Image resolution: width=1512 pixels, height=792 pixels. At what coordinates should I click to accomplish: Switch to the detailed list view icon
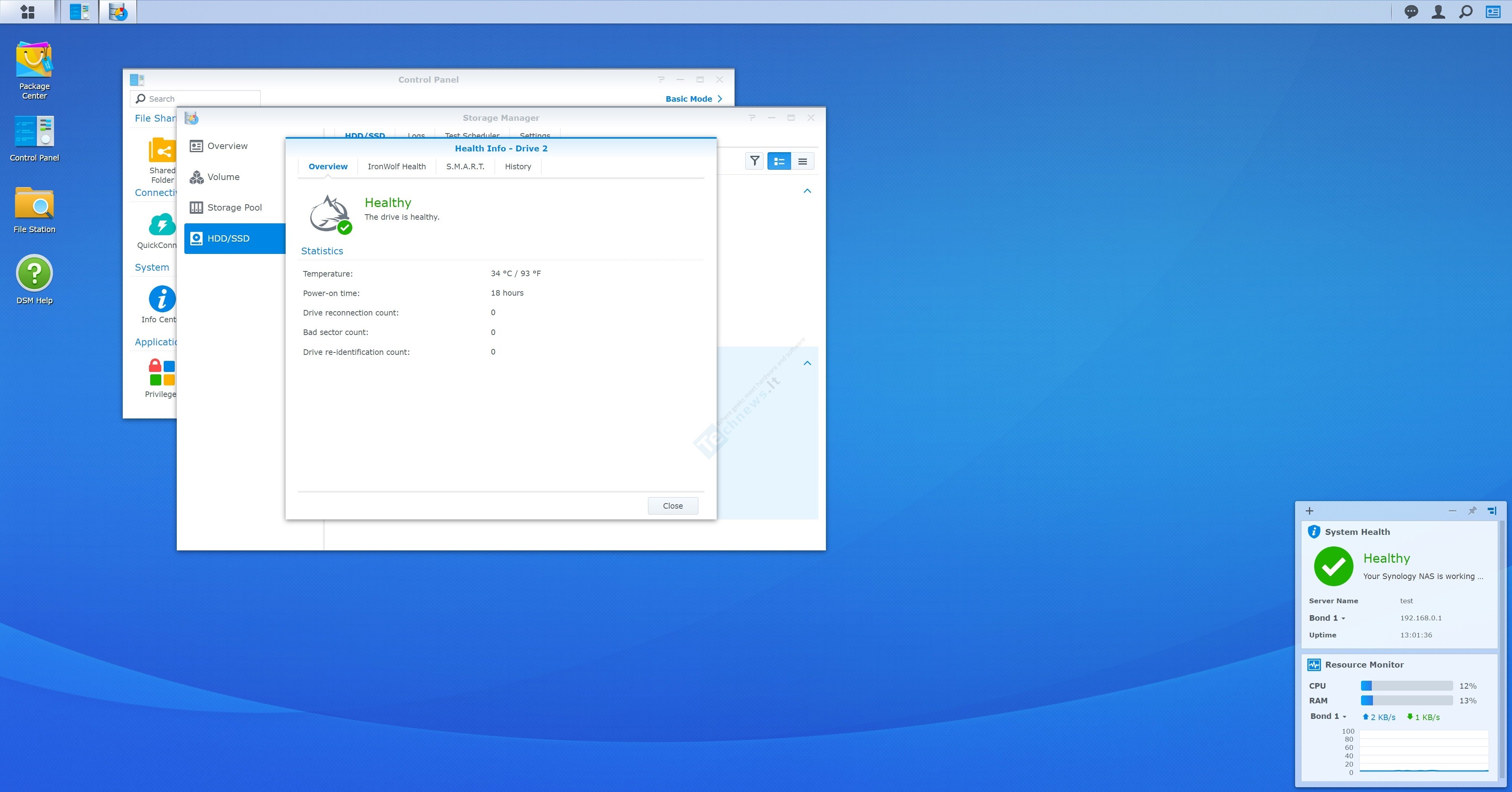pyautogui.click(x=779, y=161)
